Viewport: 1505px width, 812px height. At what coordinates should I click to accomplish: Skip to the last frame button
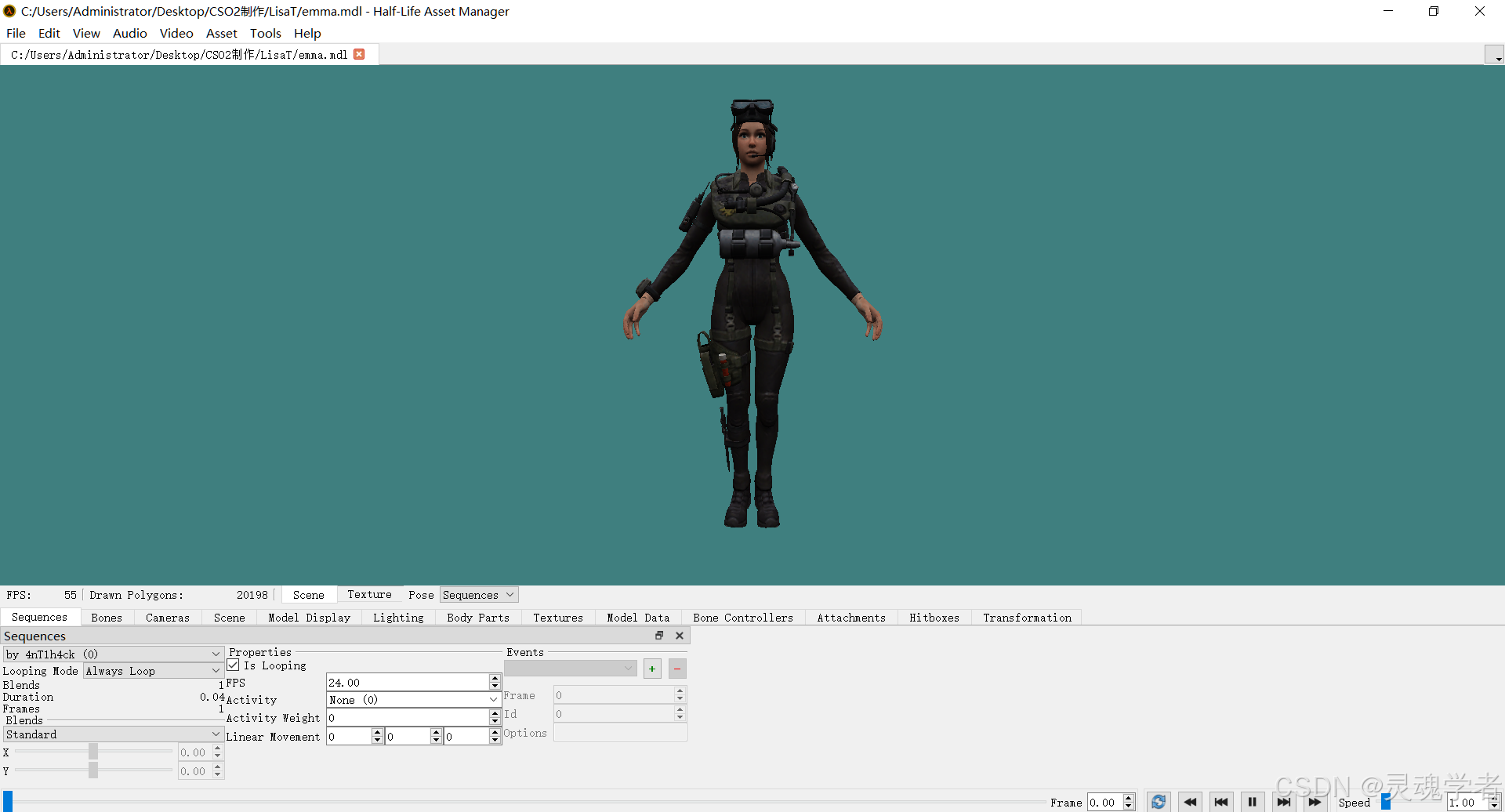pos(1283,802)
